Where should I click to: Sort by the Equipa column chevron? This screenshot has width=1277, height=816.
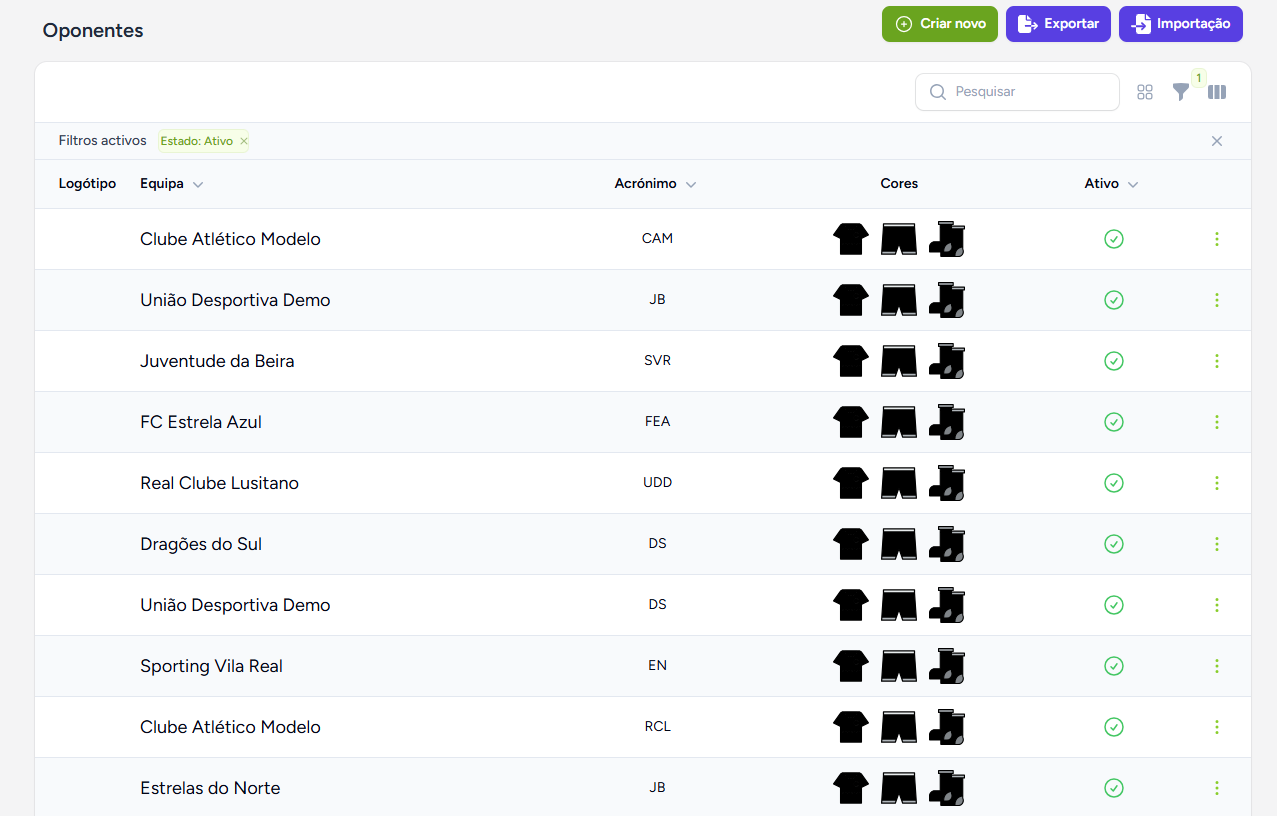[x=198, y=185]
